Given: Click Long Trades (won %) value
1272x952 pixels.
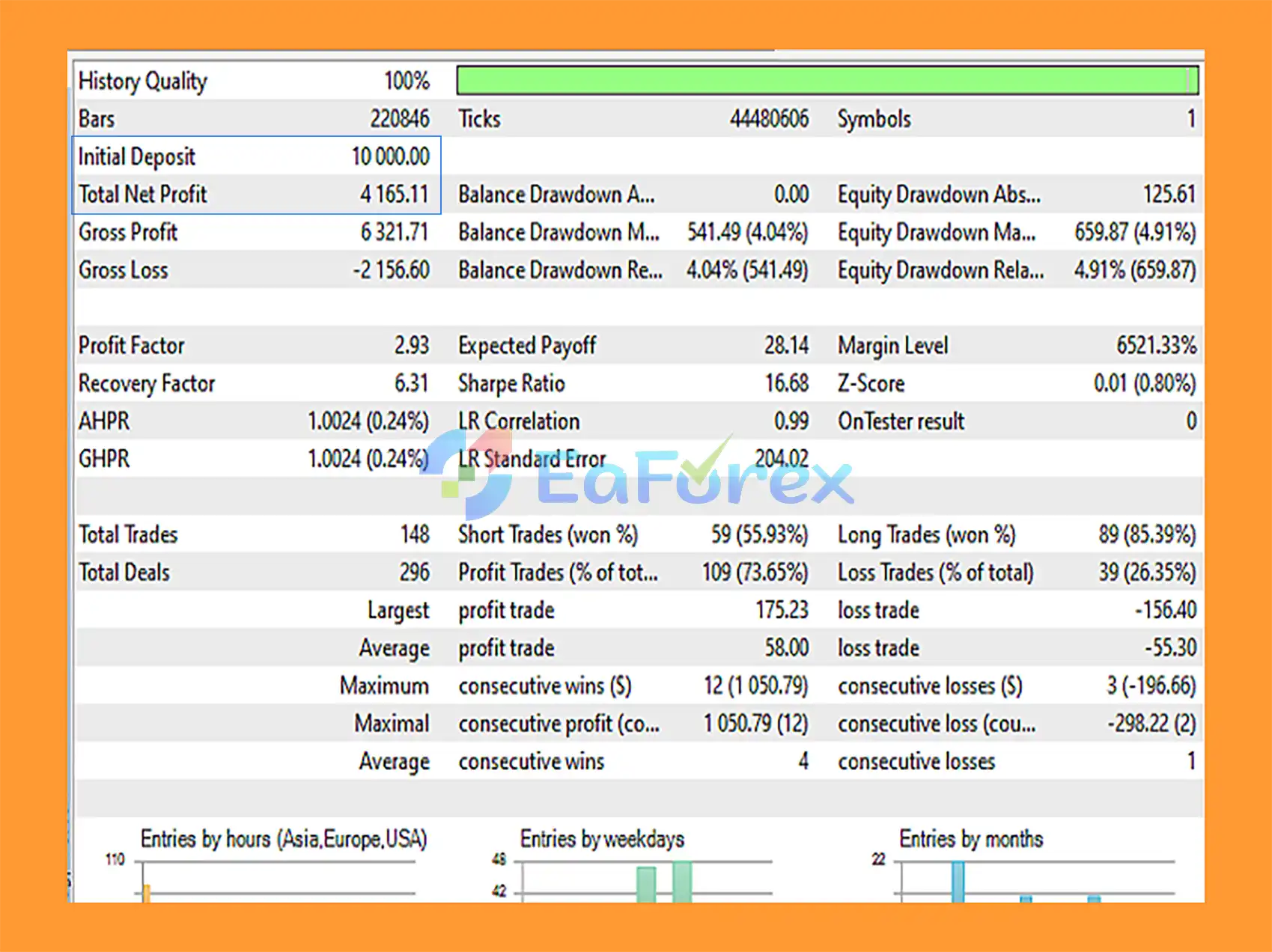Looking at the screenshot, I should 1147,534.
